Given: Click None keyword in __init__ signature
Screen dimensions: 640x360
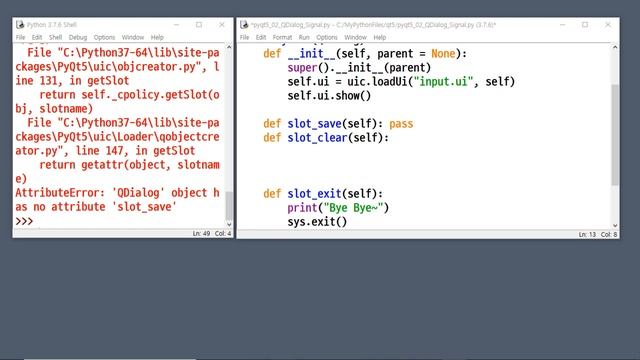Looking at the screenshot, I should (443, 54).
